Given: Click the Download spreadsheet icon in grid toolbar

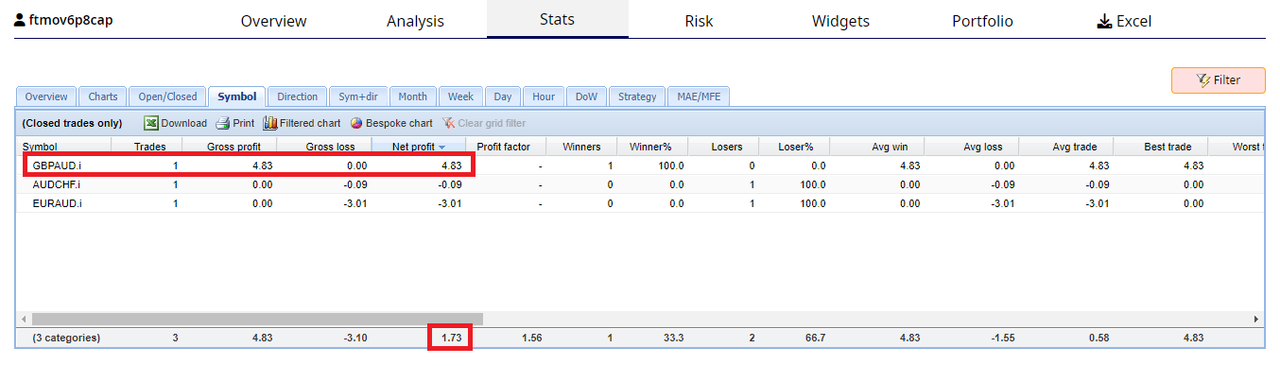Looking at the screenshot, I should coord(151,123).
